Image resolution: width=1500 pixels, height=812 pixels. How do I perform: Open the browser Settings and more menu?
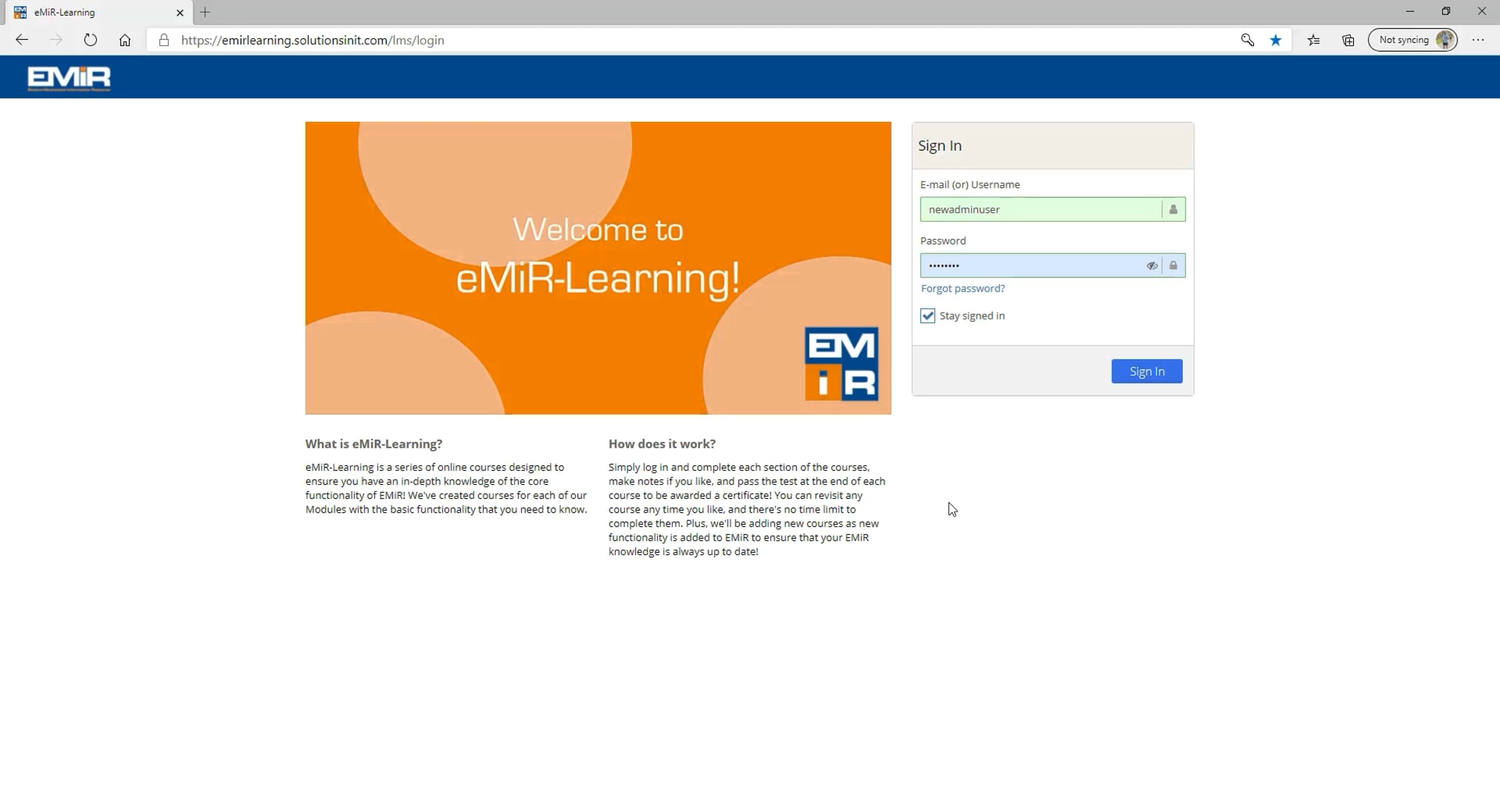1478,40
